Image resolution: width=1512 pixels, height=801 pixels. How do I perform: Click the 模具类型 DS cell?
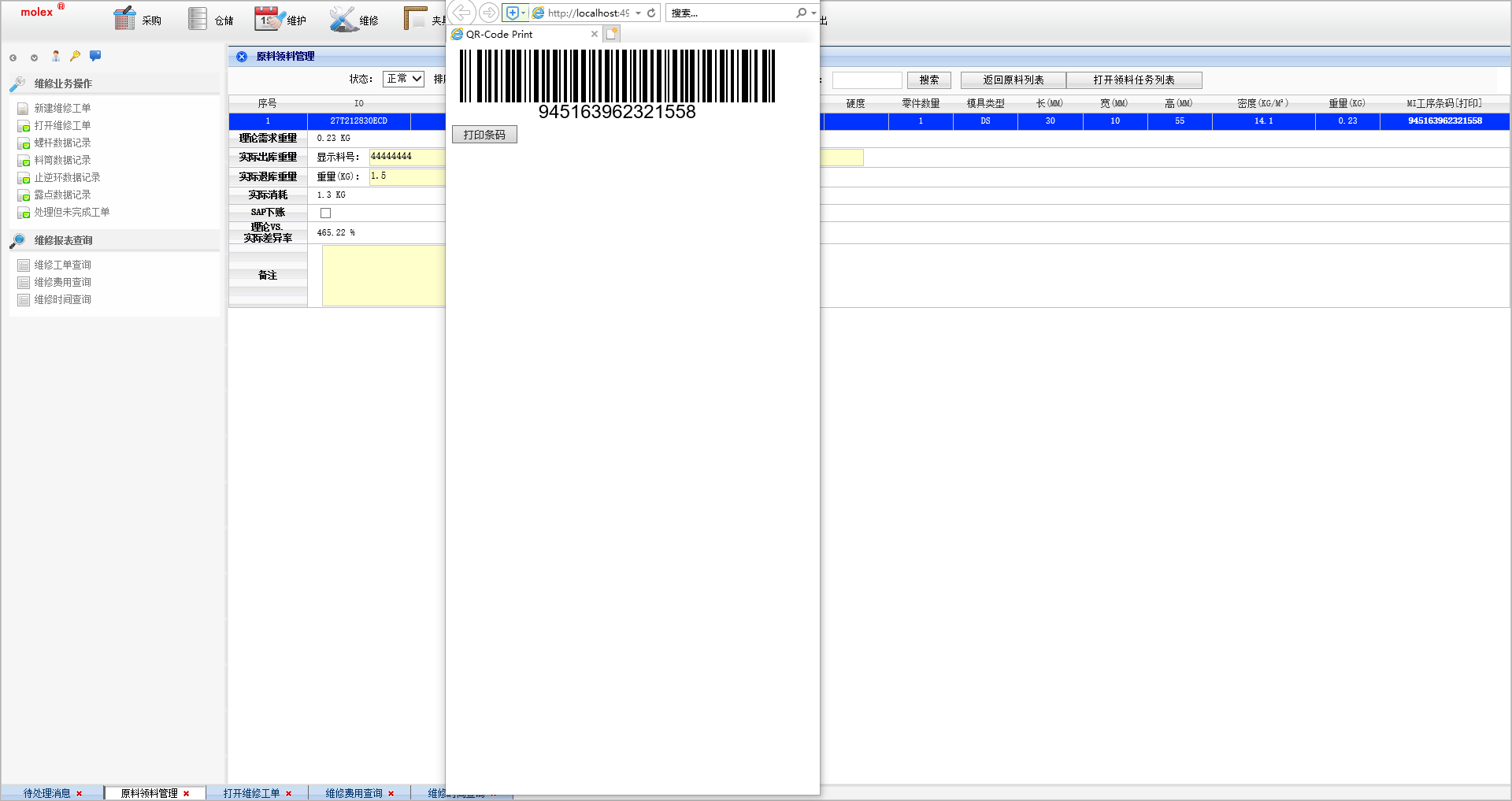tap(985, 121)
